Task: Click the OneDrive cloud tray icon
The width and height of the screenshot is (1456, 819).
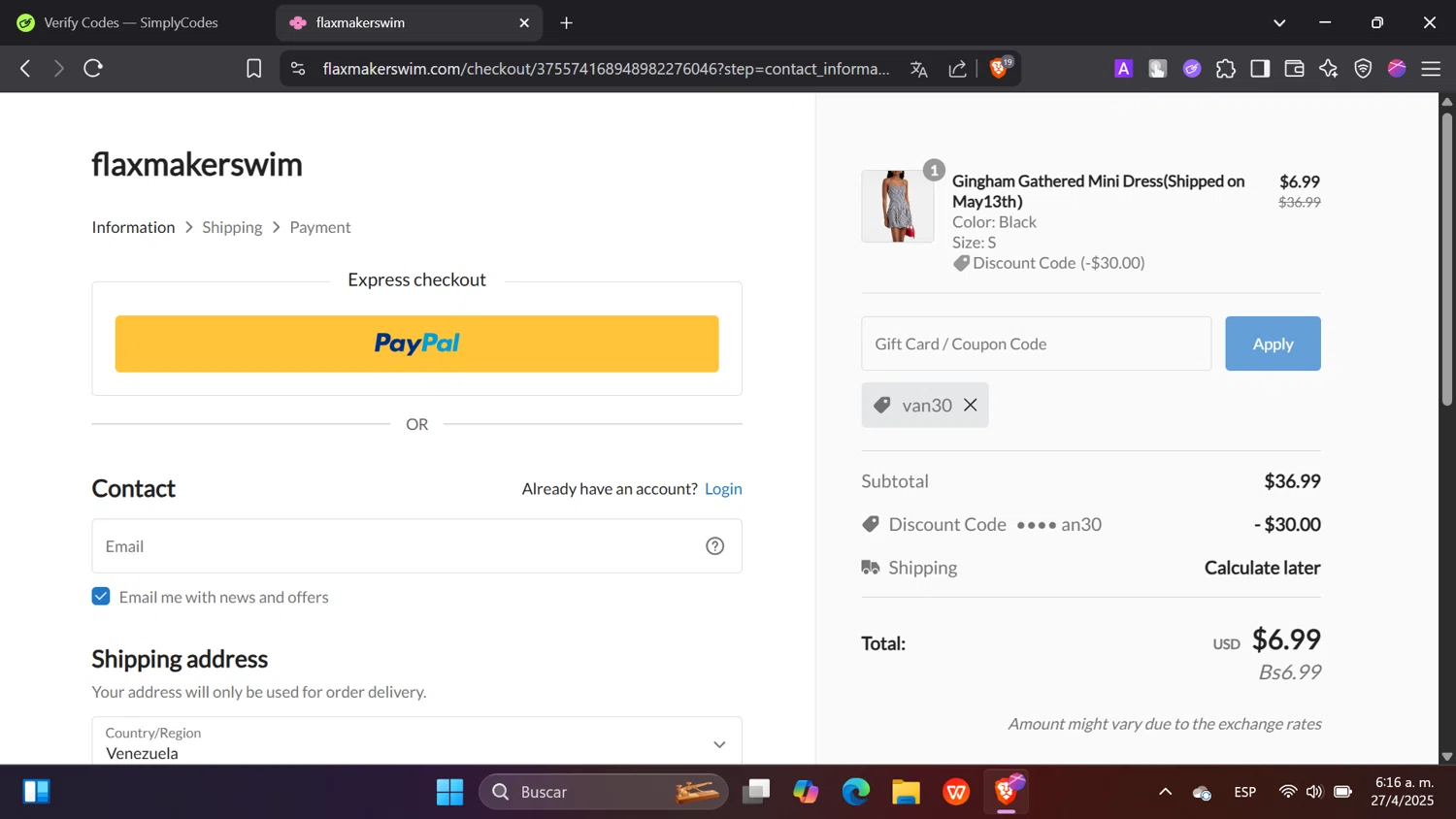Action: point(1202,793)
